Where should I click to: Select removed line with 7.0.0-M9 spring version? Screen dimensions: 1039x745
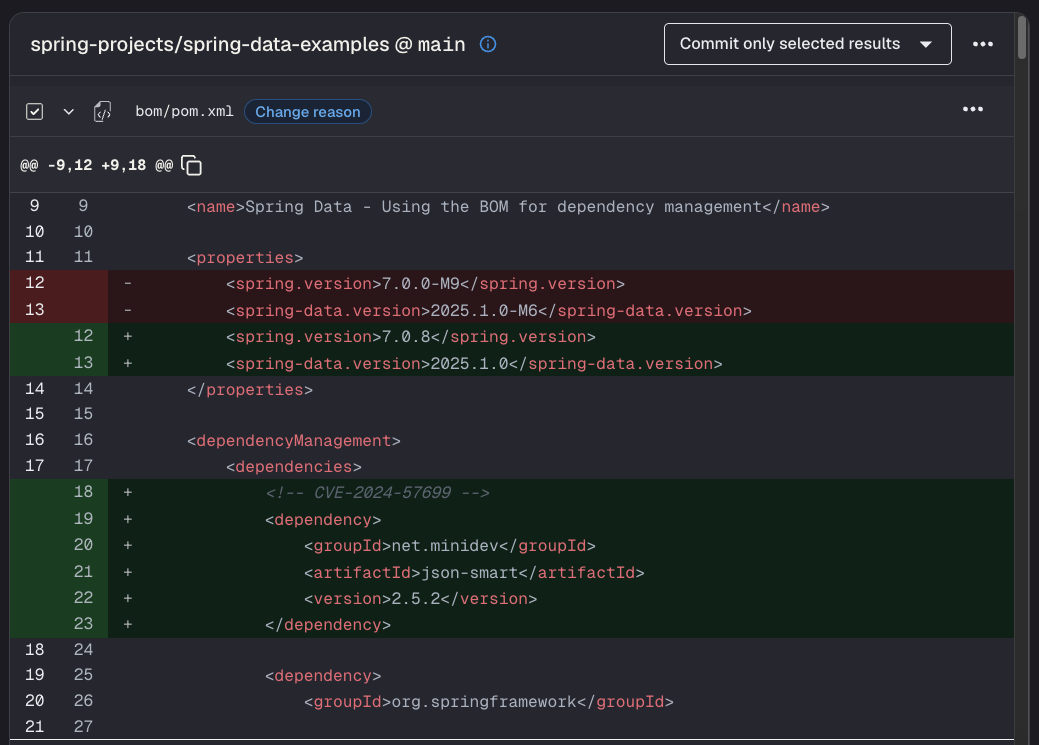[x=512, y=284]
